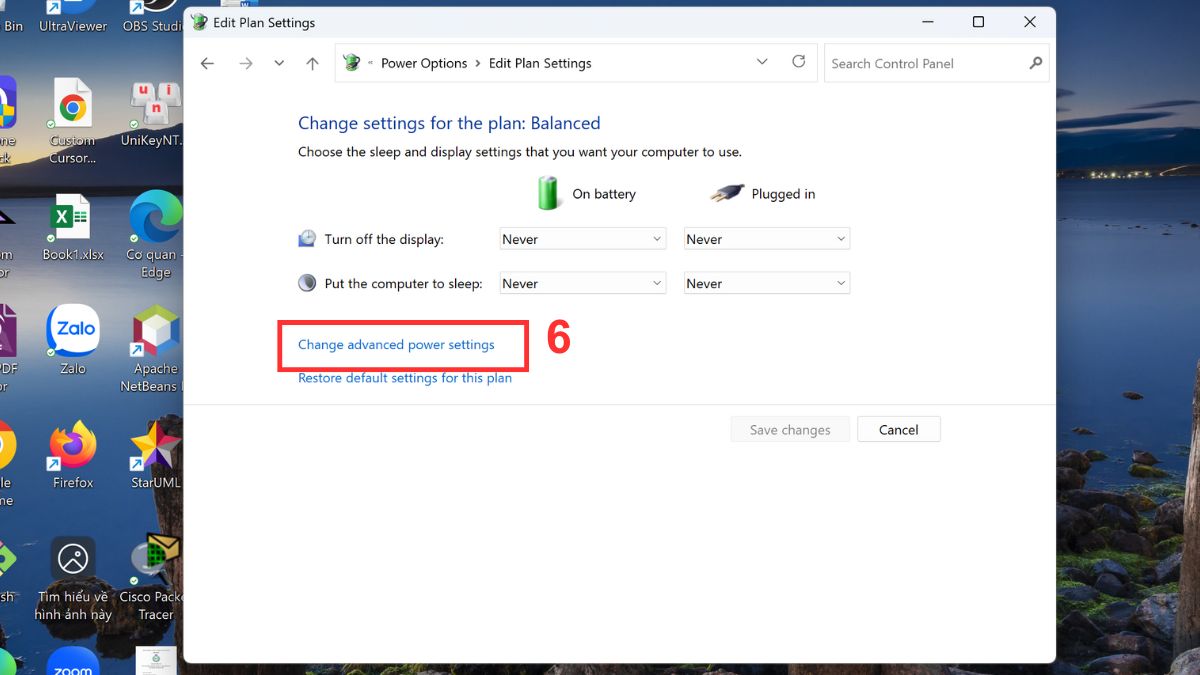Screen dimensions: 1200x675
Task: Refresh the Edit Plan Settings page
Action: (798, 62)
